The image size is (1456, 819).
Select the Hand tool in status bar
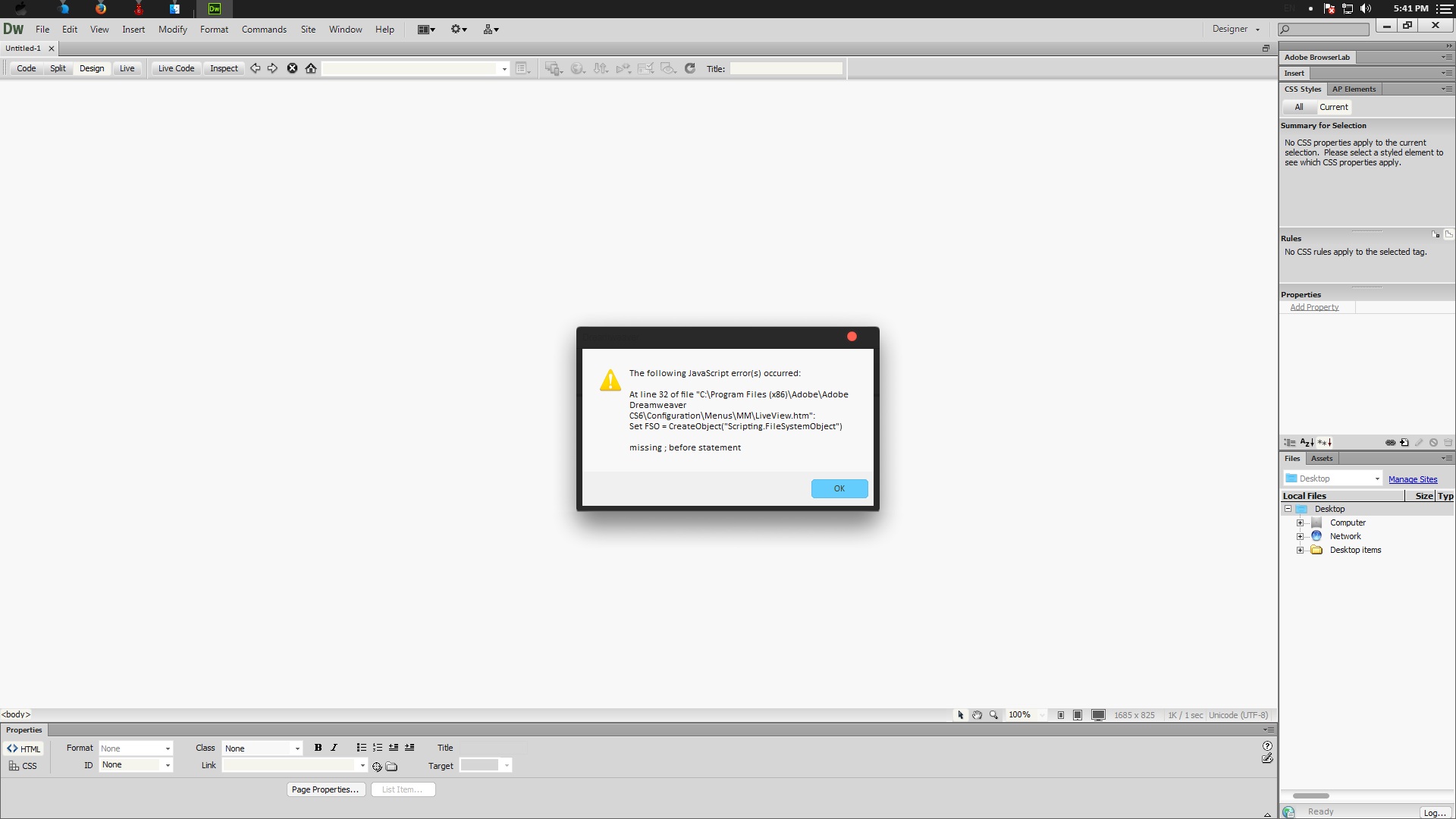pyautogui.click(x=977, y=715)
